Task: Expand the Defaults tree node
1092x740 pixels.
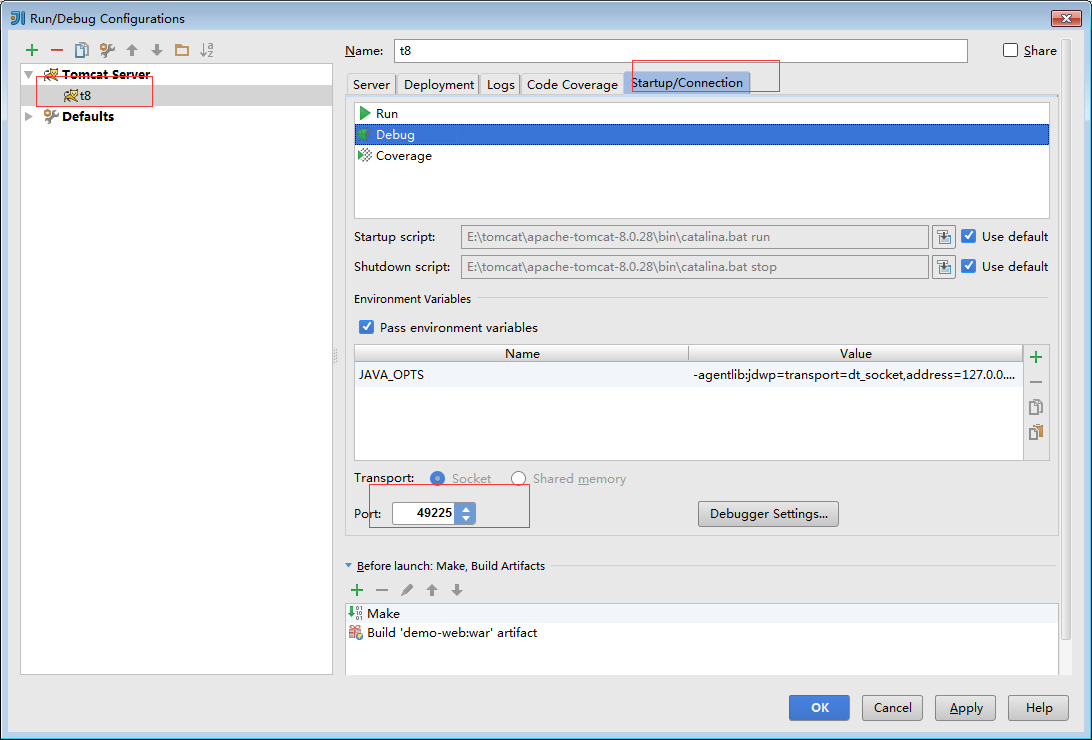Action: coord(29,116)
